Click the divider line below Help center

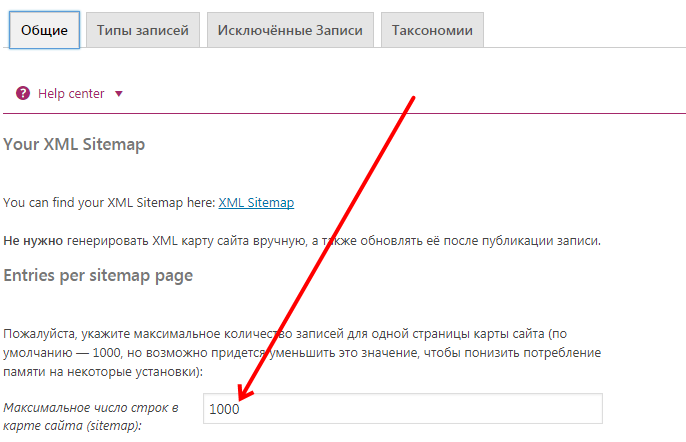[x=343, y=115]
